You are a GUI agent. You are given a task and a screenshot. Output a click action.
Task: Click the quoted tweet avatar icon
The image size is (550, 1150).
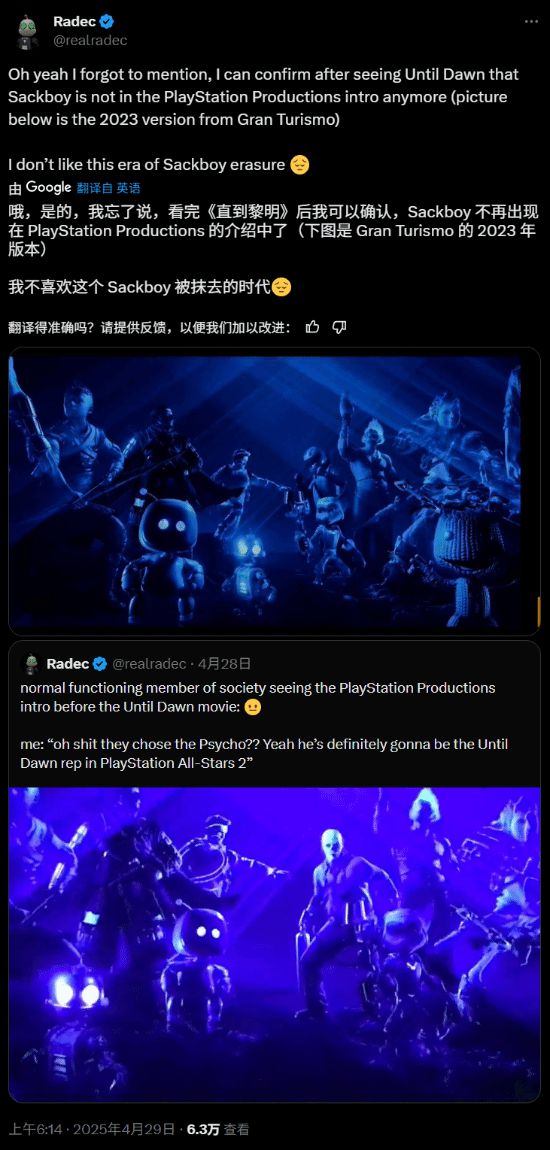[31, 664]
